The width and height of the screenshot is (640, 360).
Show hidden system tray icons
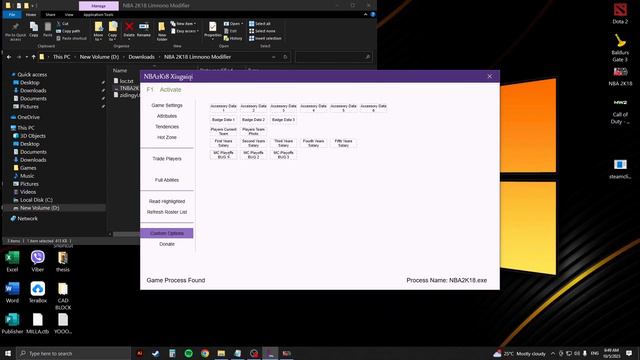click(x=553, y=353)
